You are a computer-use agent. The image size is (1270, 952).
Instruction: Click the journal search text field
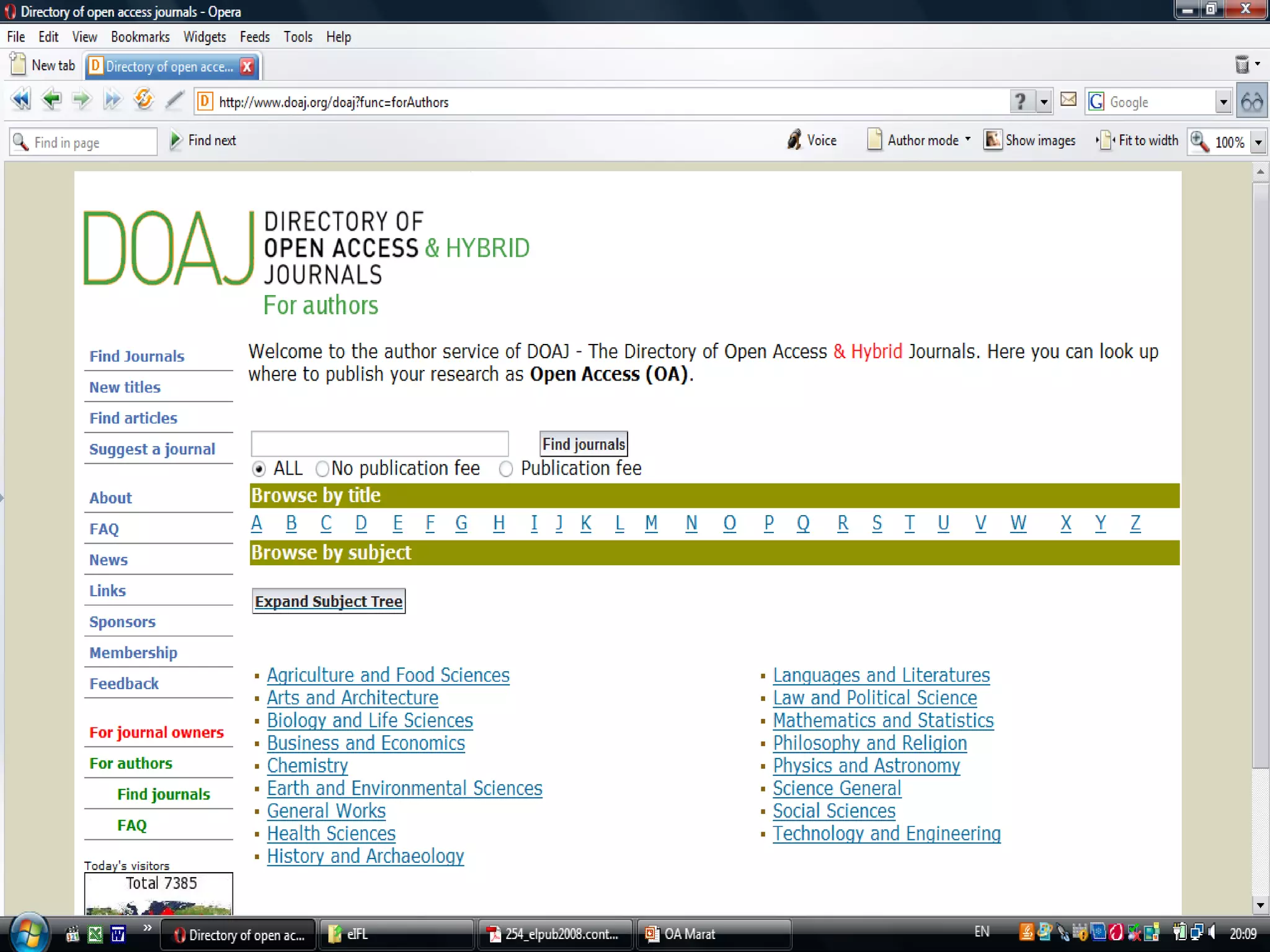[x=380, y=444]
